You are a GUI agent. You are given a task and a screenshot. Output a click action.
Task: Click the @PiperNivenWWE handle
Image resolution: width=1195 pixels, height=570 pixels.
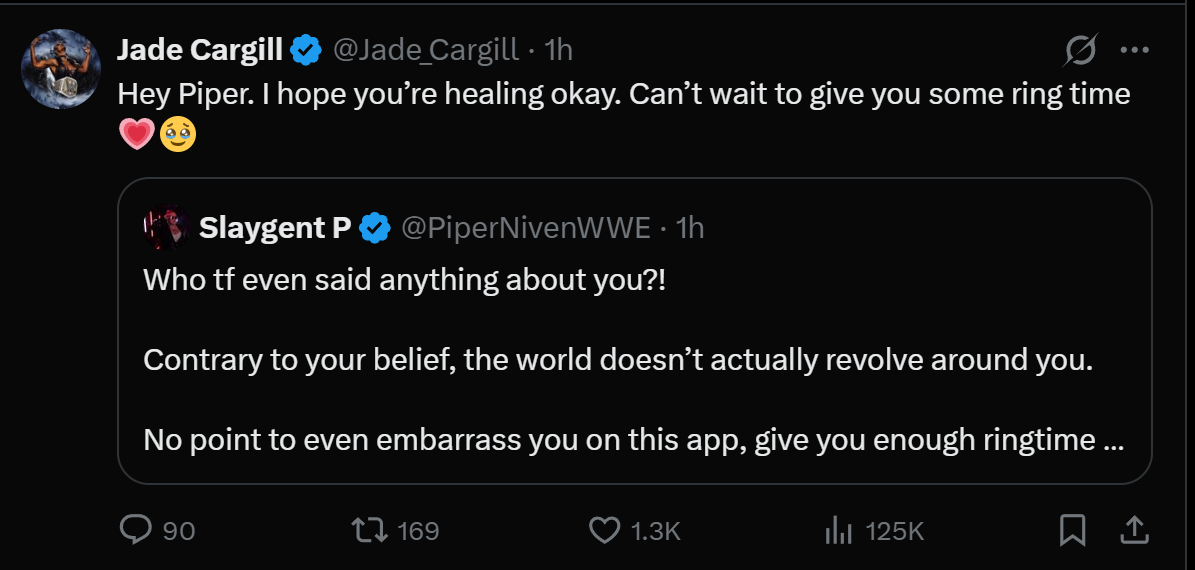point(526,227)
